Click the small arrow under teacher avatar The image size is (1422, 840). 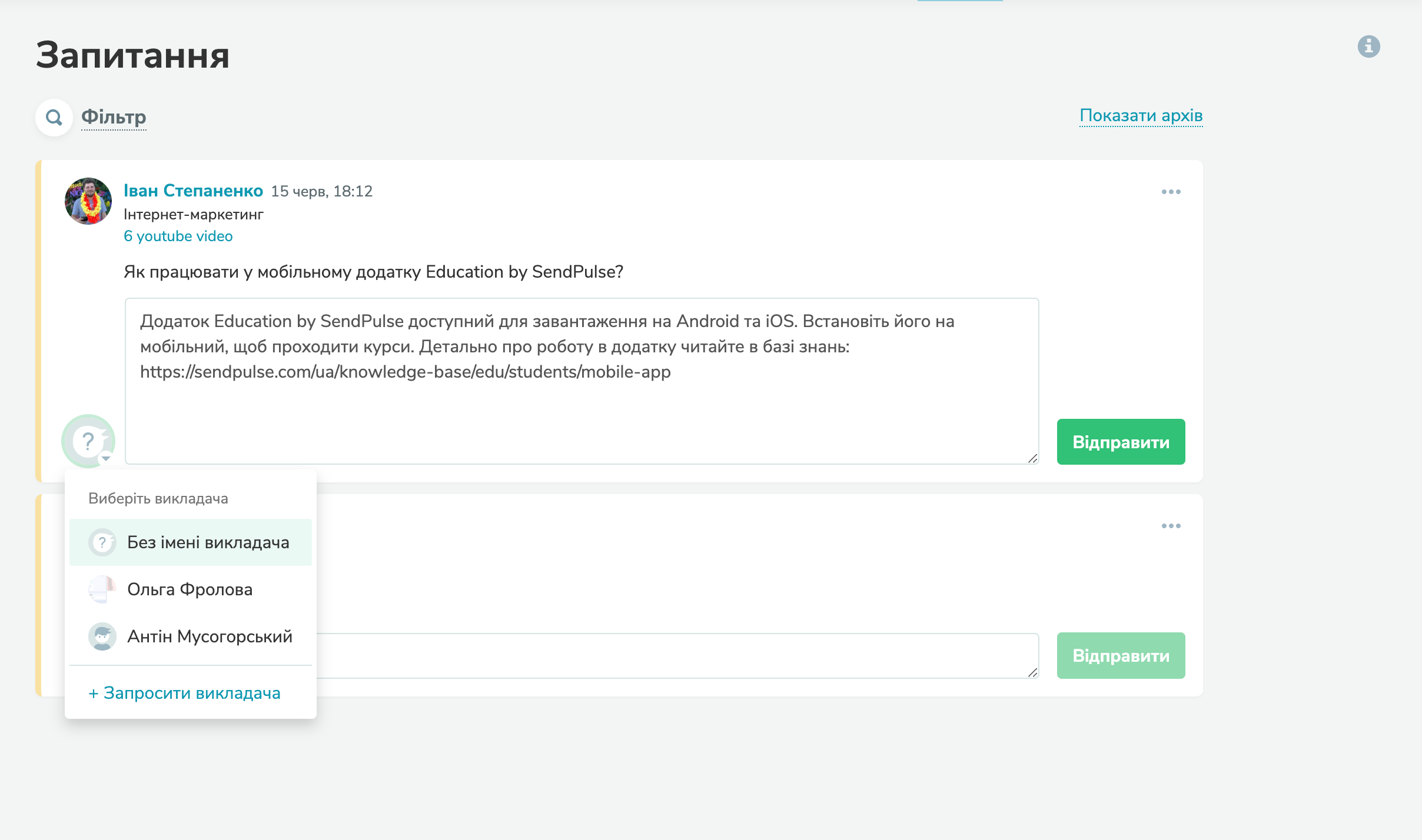click(x=106, y=458)
